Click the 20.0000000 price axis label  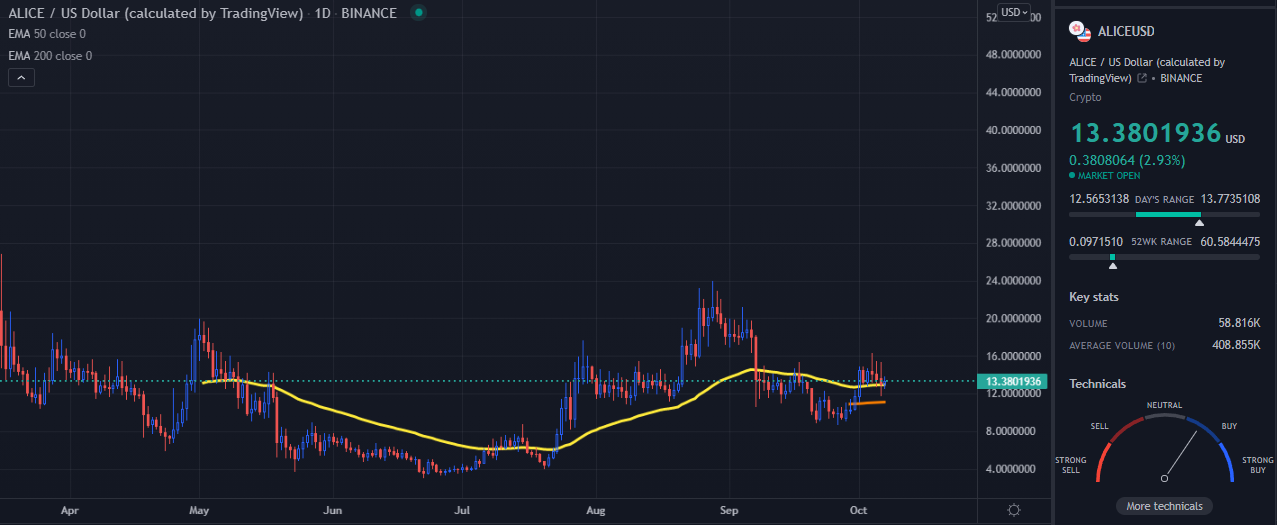pos(1015,319)
